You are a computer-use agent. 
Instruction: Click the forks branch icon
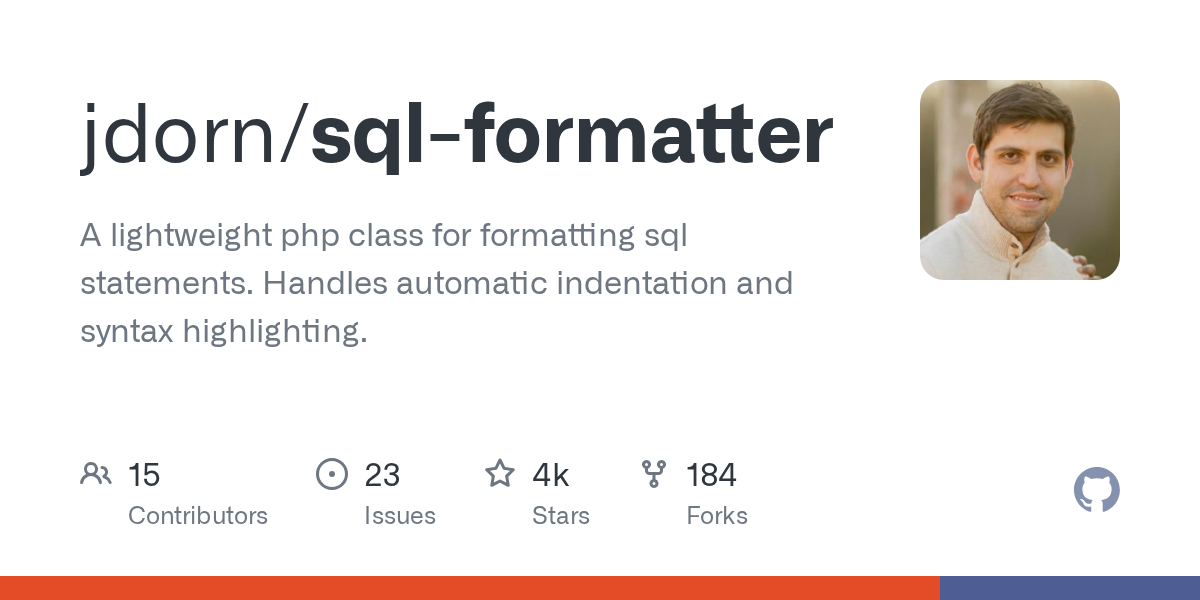click(654, 474)
